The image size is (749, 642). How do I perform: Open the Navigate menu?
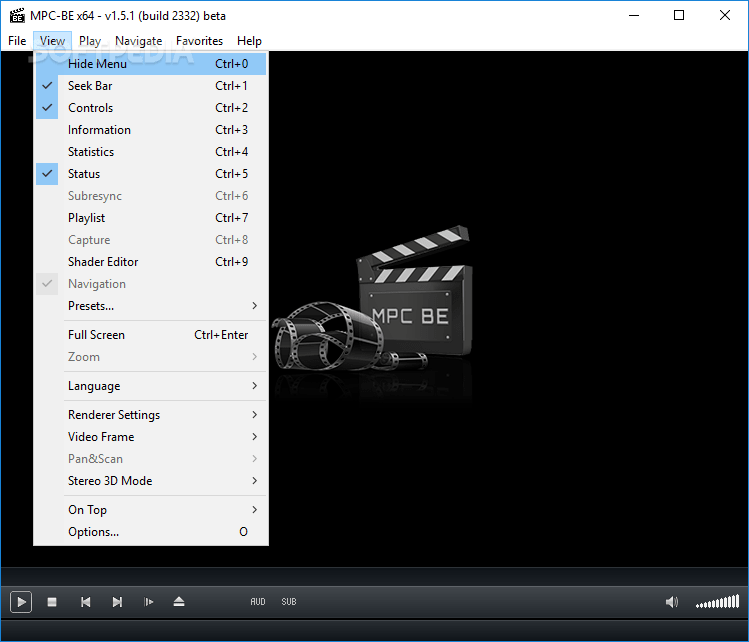click(x=139, y=41)
